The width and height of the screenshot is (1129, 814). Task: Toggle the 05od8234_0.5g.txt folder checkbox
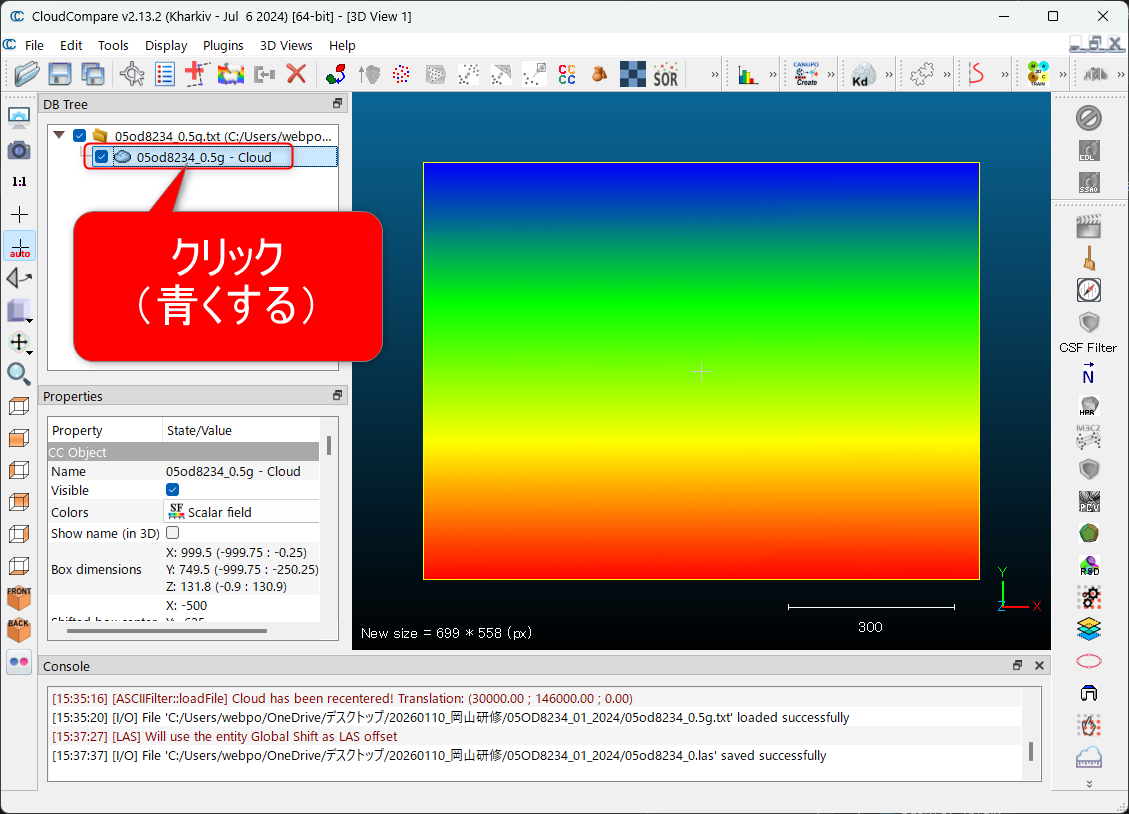point(80,136)
